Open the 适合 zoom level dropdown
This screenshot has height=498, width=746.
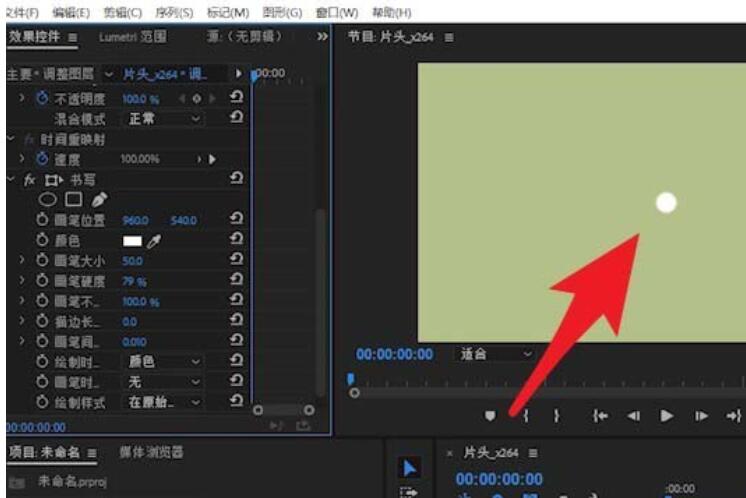(495, 354)
